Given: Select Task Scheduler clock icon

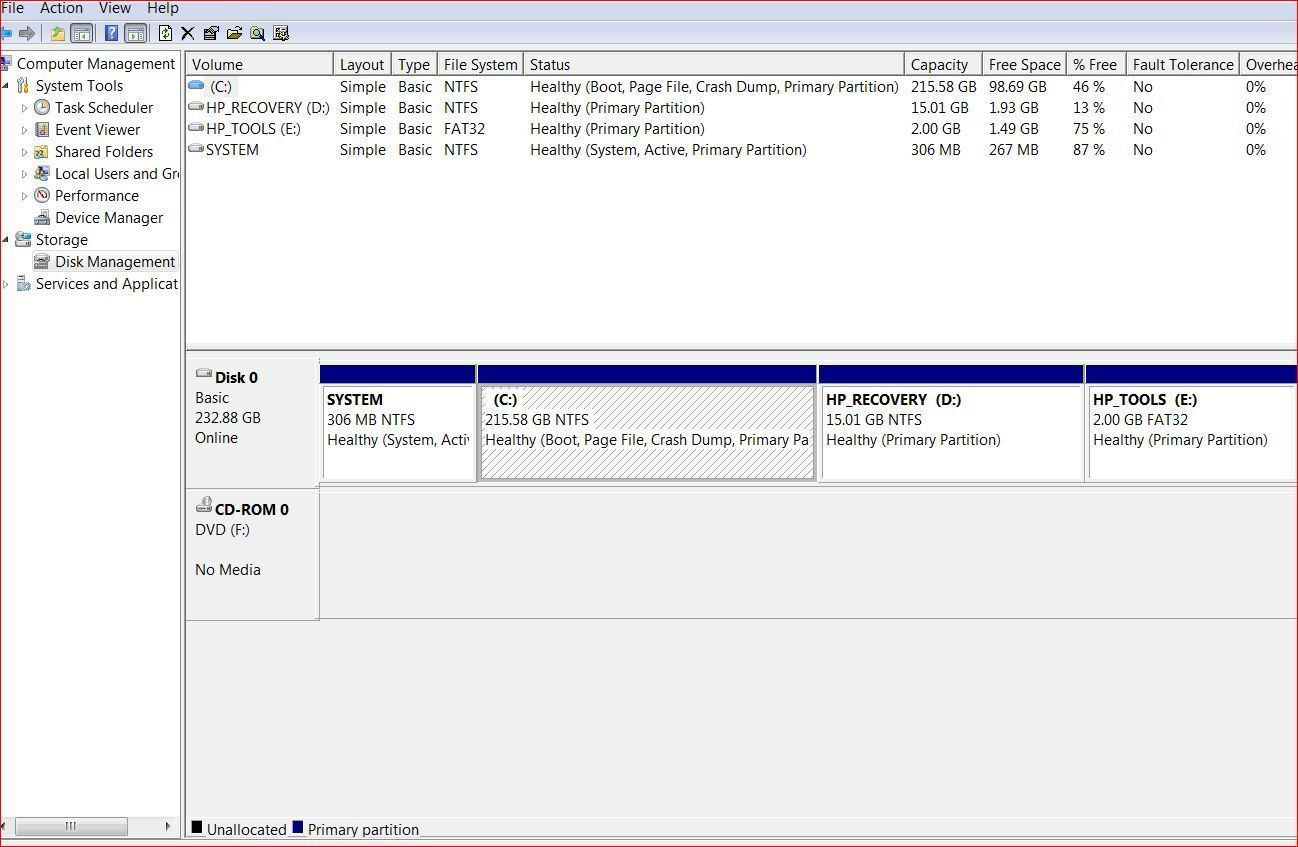Looking at the screenshot, I should tap(42, 107).
